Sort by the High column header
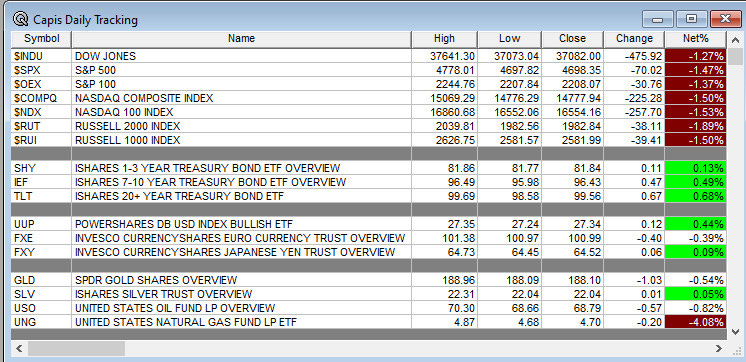 [444, 39]
